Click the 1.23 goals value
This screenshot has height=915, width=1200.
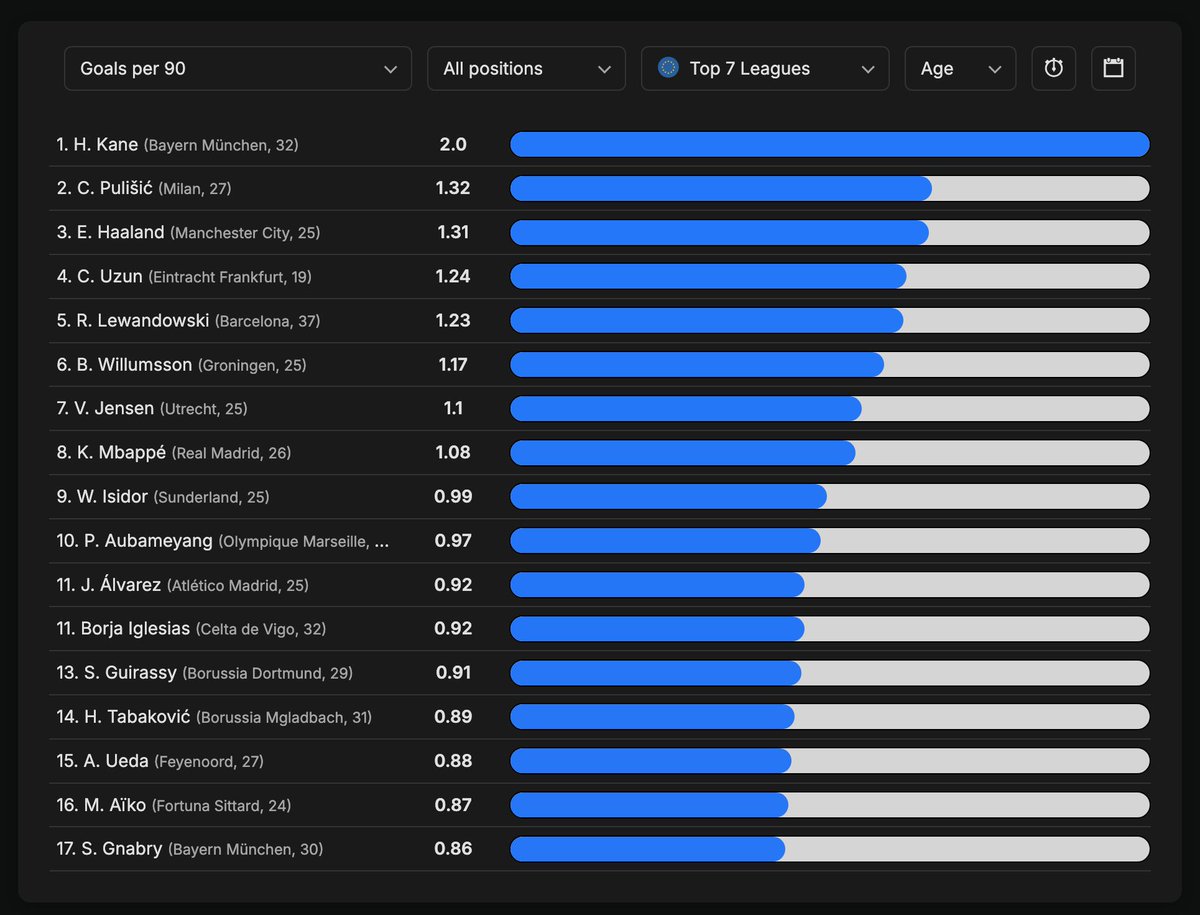coord(453,321)
